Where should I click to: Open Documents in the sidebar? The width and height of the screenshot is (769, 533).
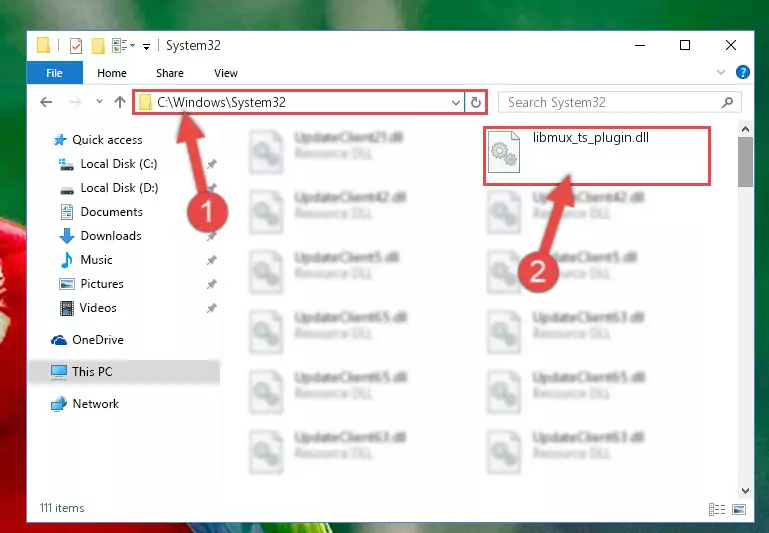point(111,212)
